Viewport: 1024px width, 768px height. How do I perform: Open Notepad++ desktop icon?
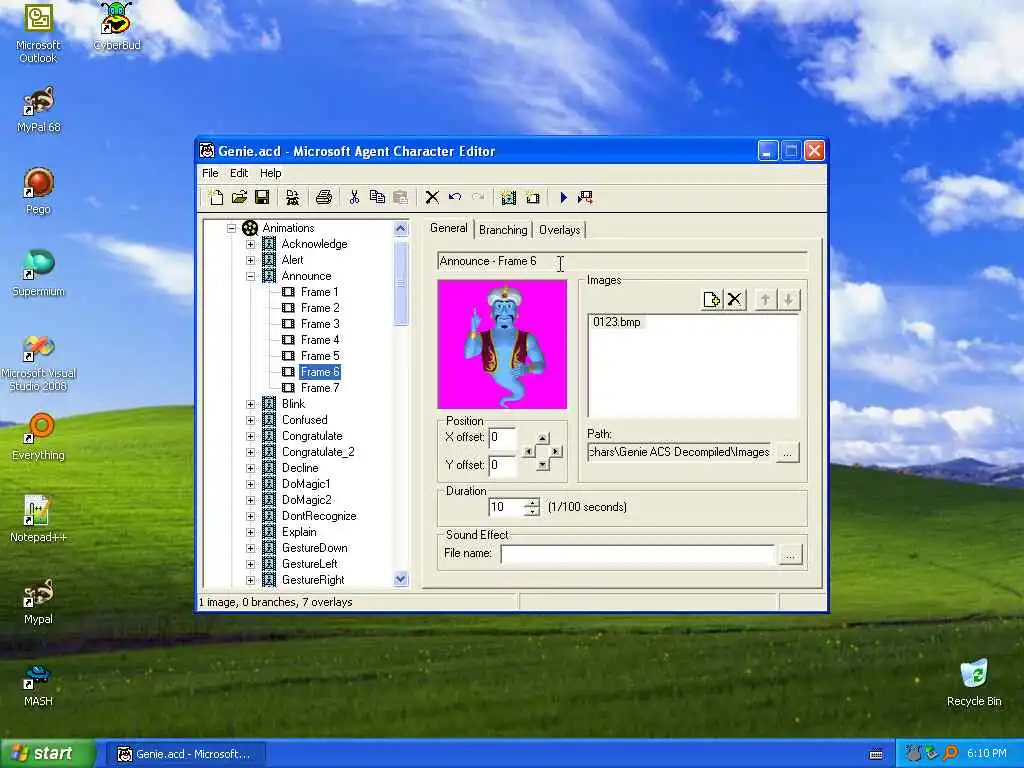tap(38, 519)
